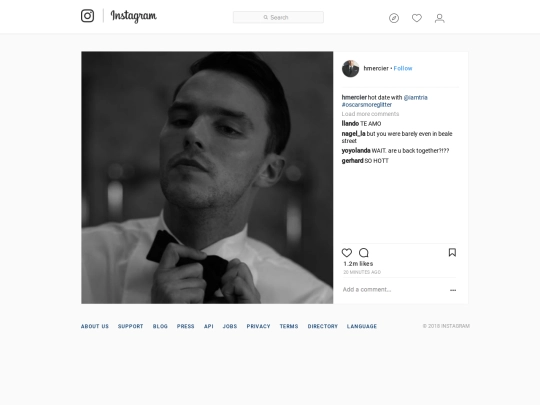The image size is (540, 405).
Task: Open the Privacy footer link
Action: (258, 326)
